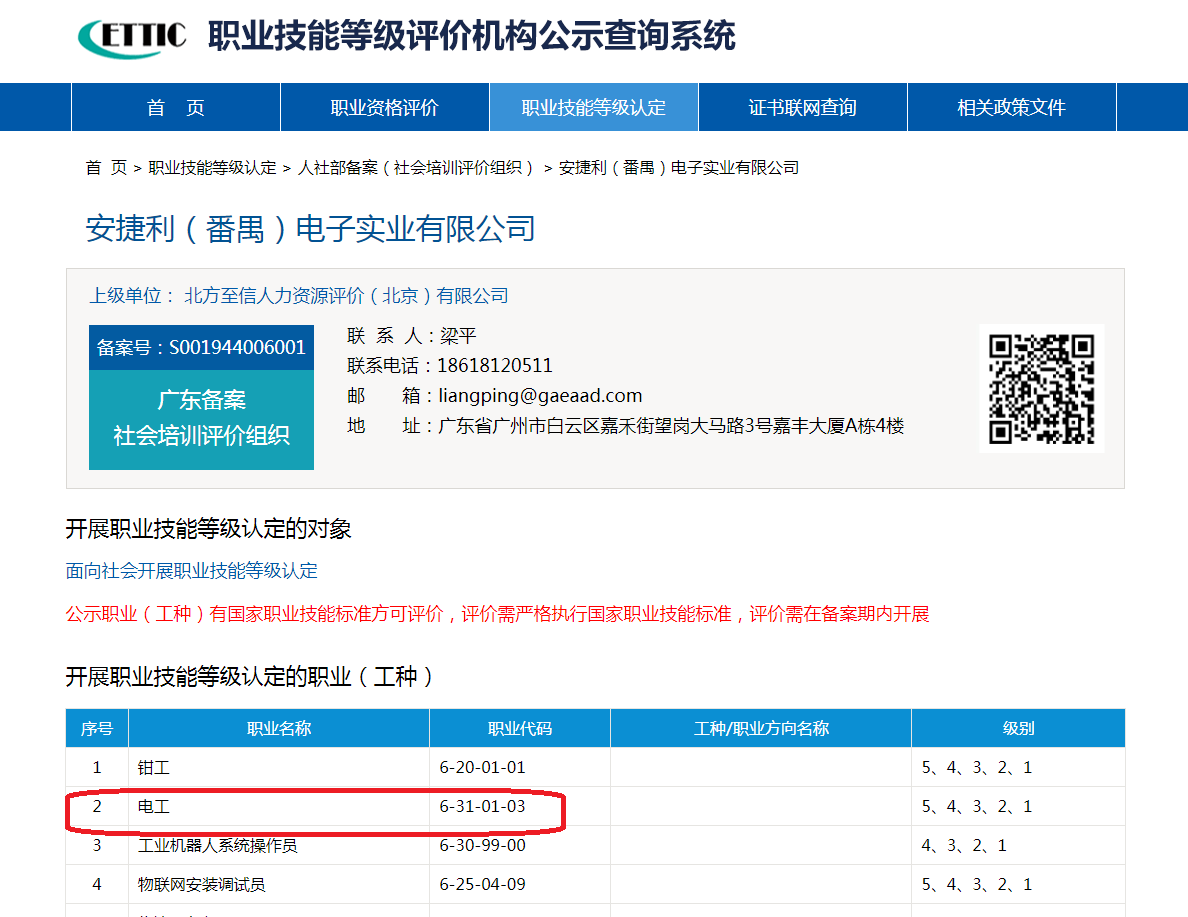Image resolution: width=1188 pixels, height=917 pixels.
Task: Click 北方至信人力资源评价（北京）有限公司 parent unit
Action: click(x=346, y=296)
